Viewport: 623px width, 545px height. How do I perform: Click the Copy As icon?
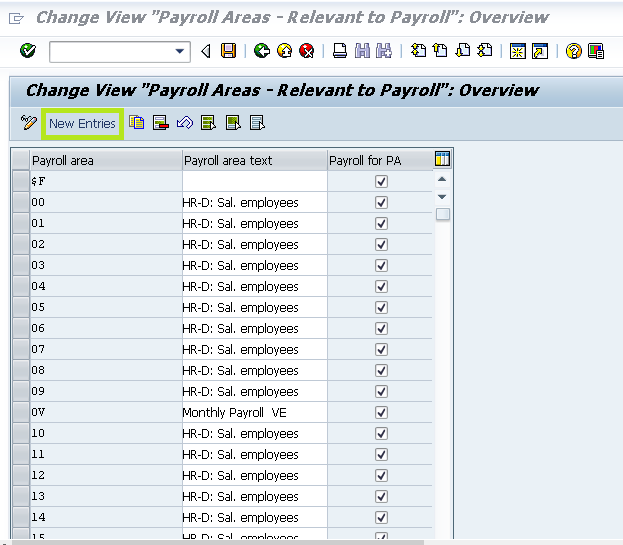(137, 123)
